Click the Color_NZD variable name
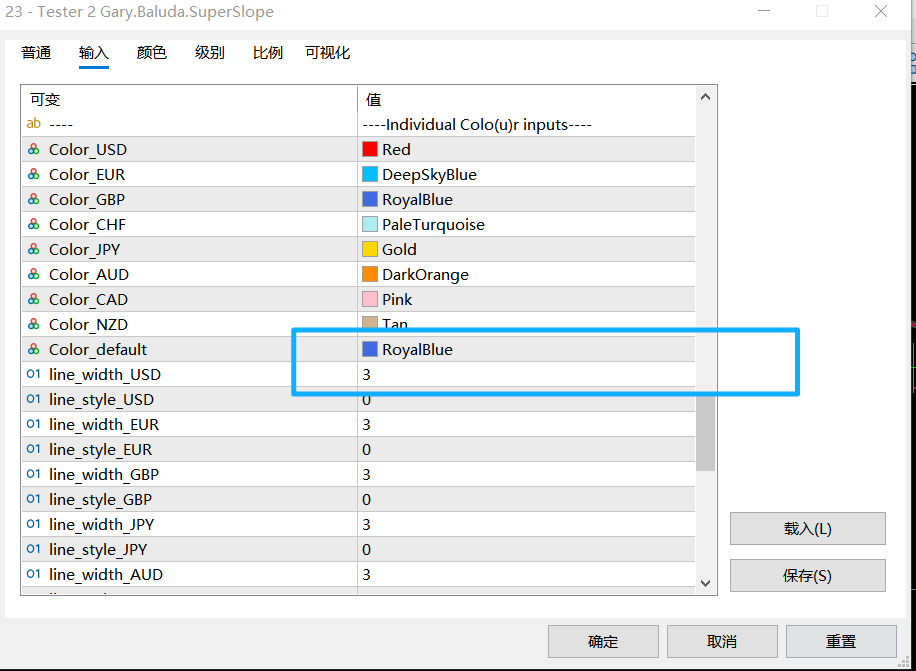 (x=88, y=325)
